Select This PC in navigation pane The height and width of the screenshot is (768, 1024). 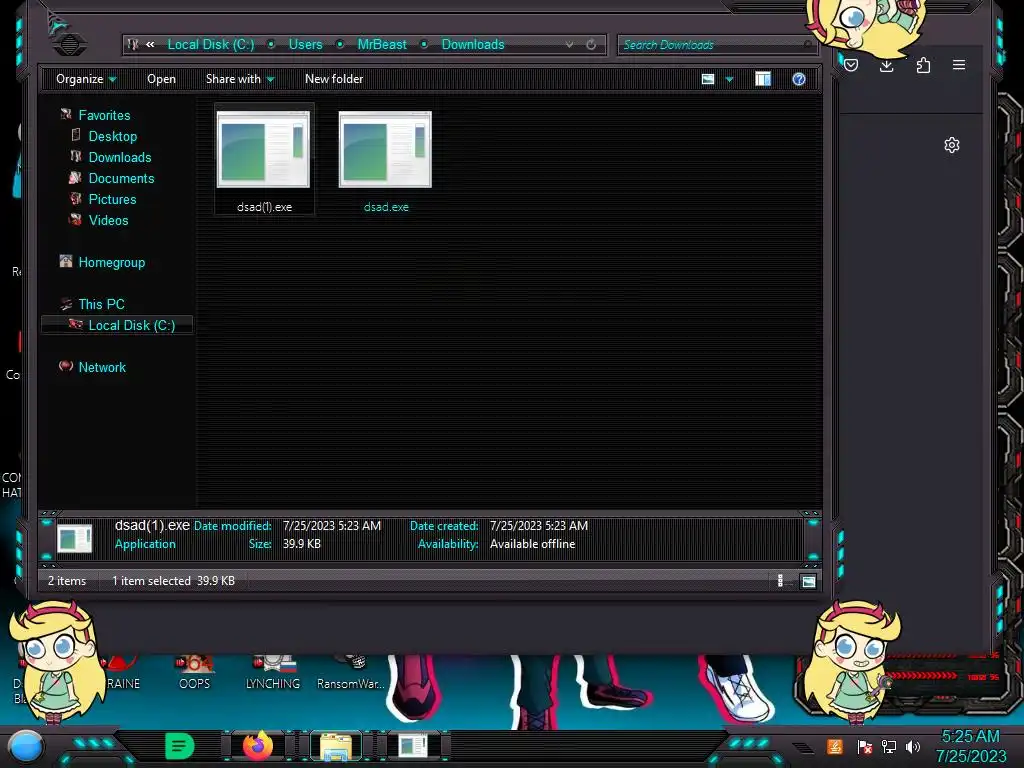(x=101, y=304)
